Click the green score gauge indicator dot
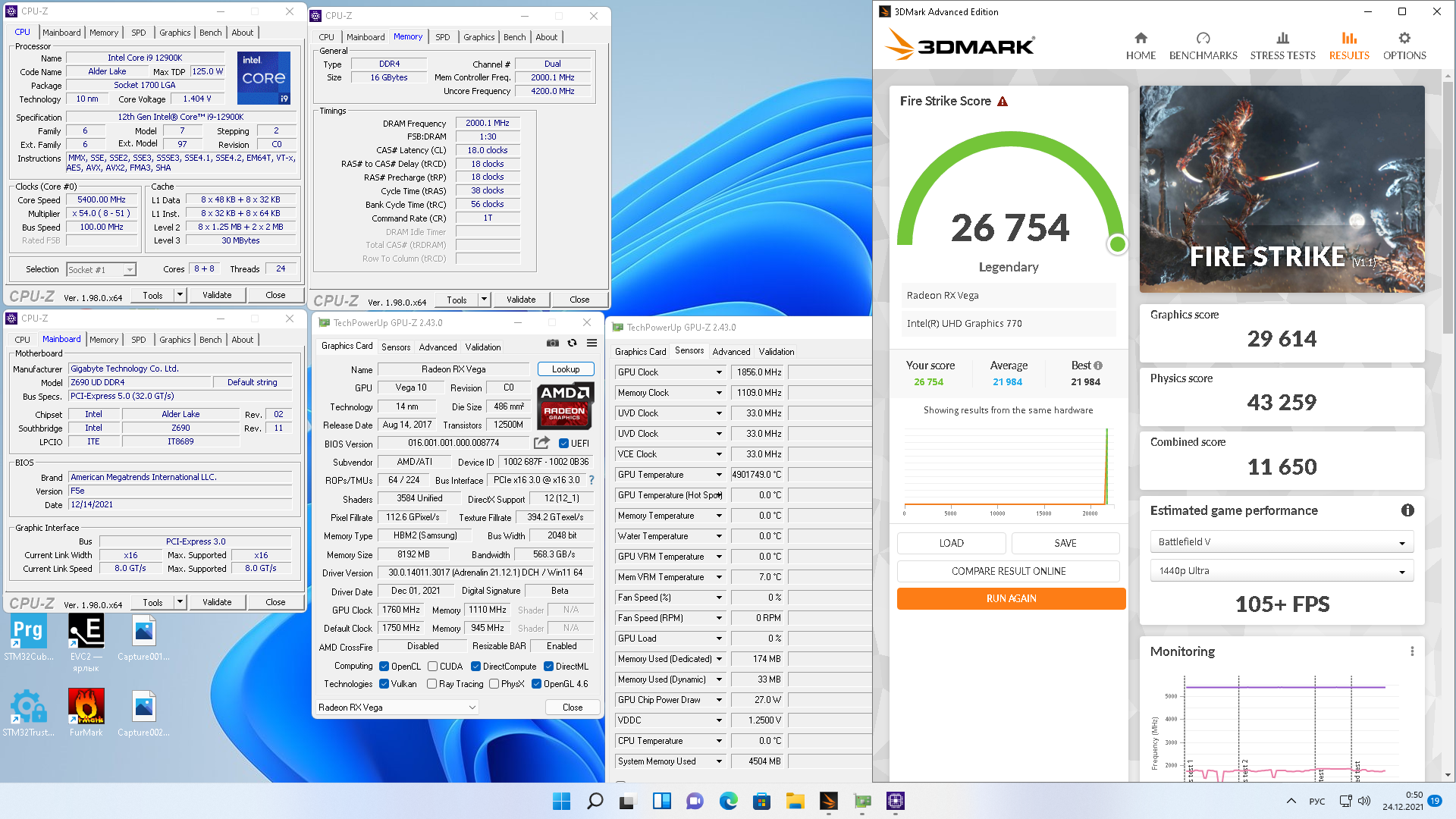1456x819 pixels. (1117, 244)
